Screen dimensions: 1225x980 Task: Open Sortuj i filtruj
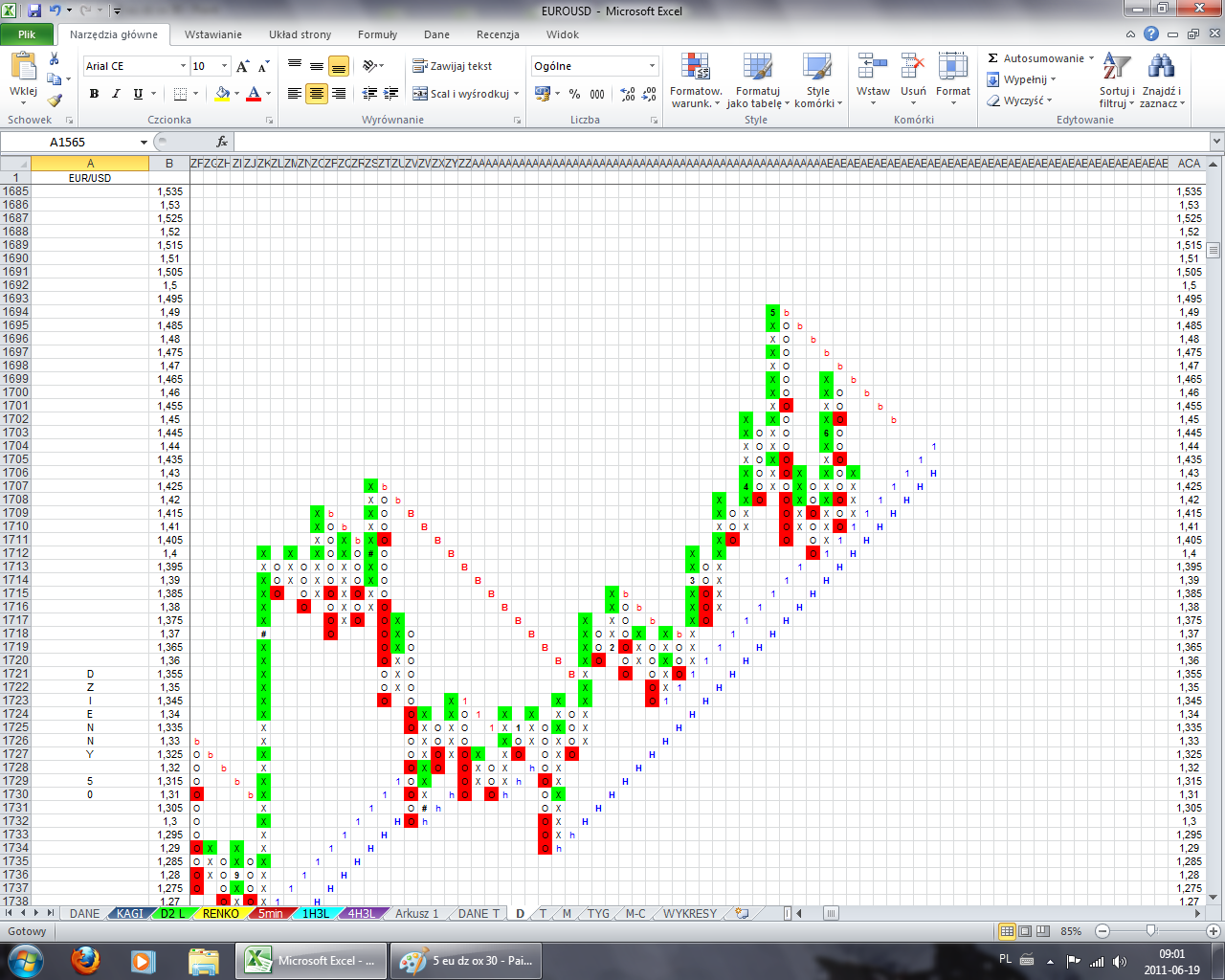tap(1117, 80)
